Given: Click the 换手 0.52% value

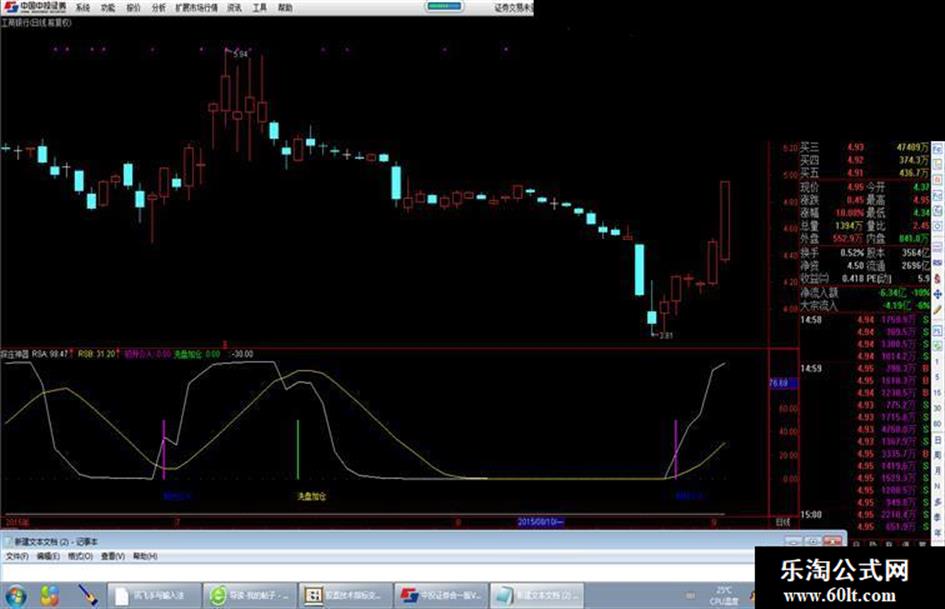Looking at the screenshot, I should point(853,253).
